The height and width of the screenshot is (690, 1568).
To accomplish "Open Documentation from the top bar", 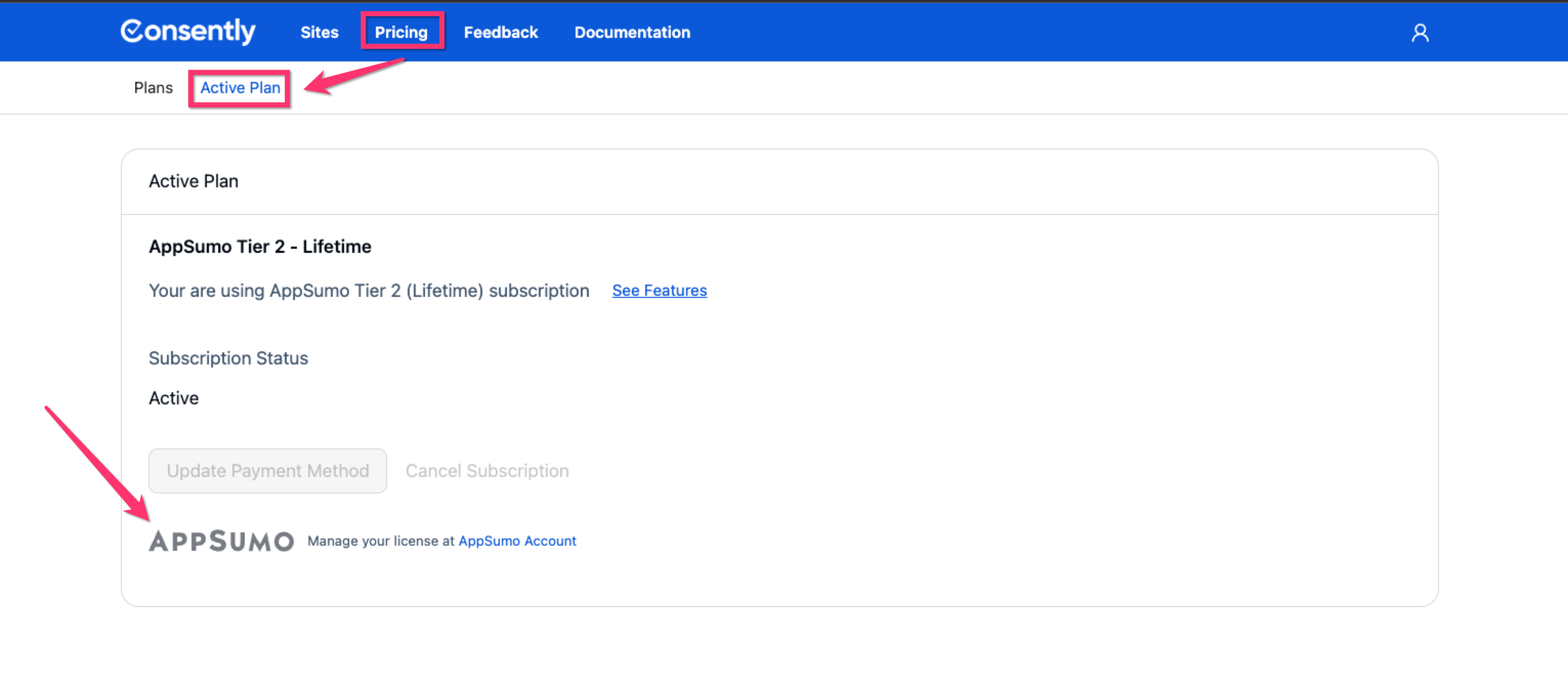I will tap(632, 33).
